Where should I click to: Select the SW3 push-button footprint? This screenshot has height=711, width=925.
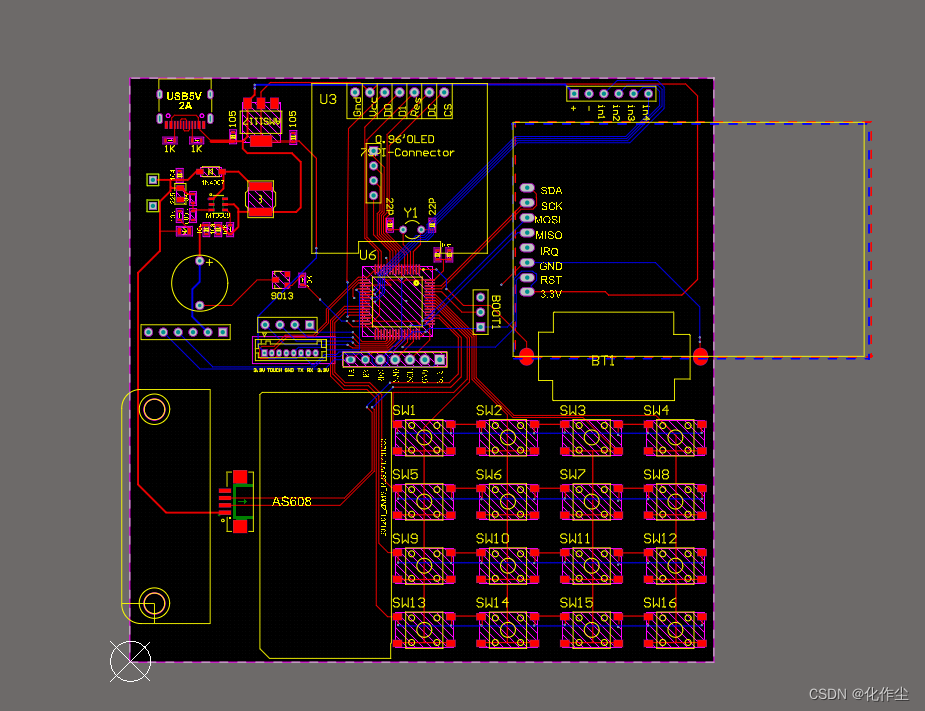[592, 438]
